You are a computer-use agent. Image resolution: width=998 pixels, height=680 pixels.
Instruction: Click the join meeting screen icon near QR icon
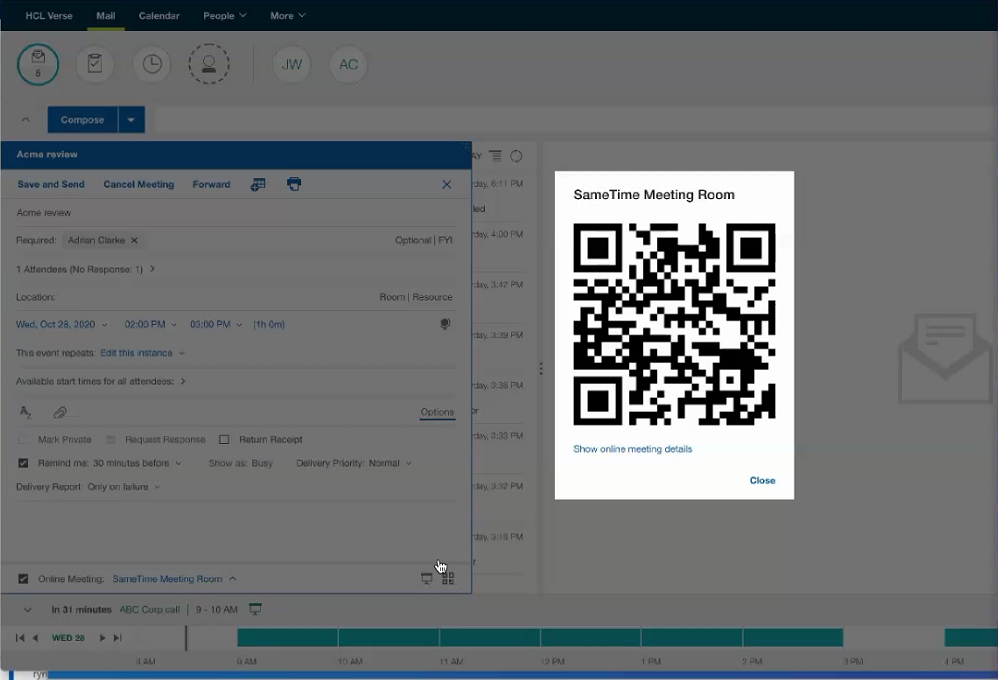(427, 579)
